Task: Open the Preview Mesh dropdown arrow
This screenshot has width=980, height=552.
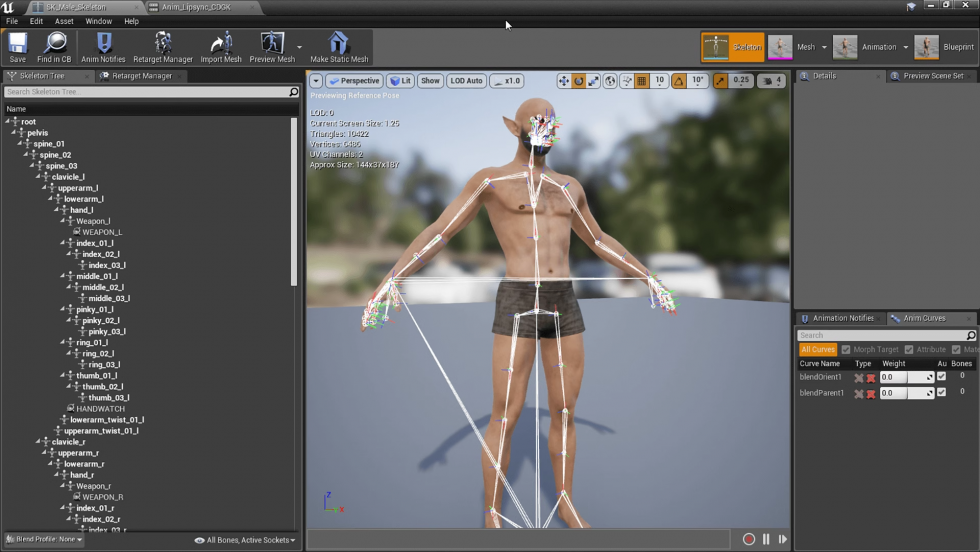Action: pyautogui.click(x=299, y=47)
